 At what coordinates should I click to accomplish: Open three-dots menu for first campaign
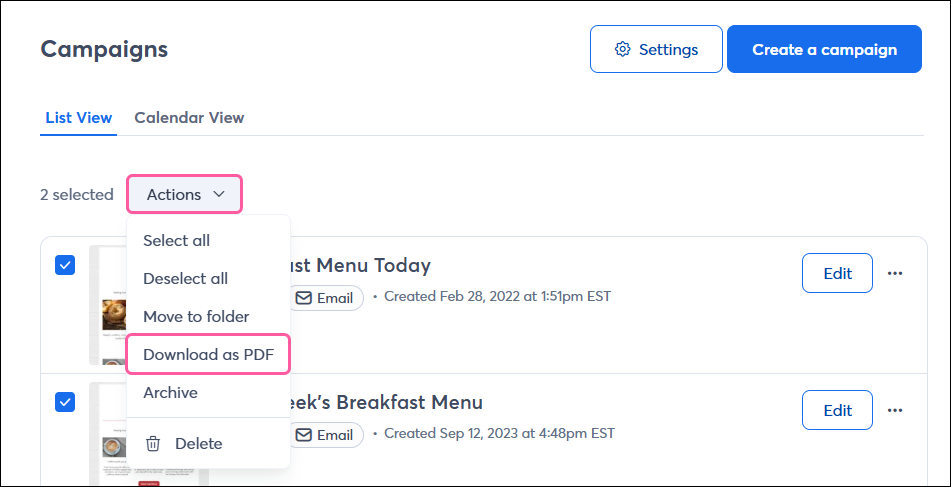pyautogui.click(x=895, y=273)
